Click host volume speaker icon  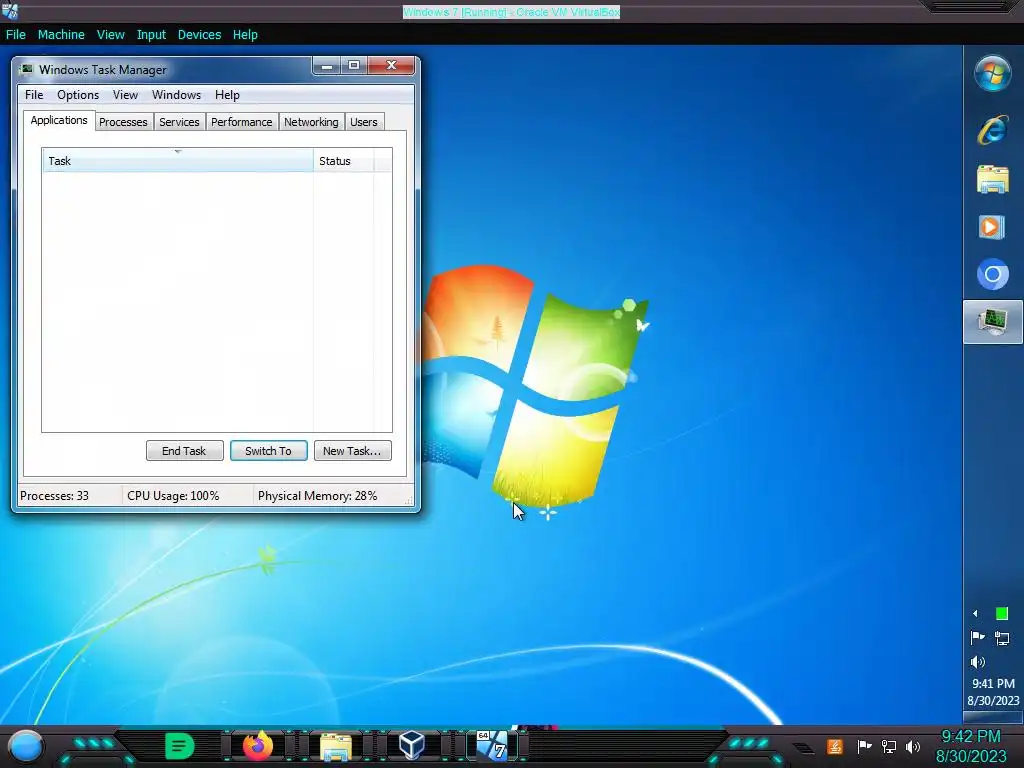point(913,746)
